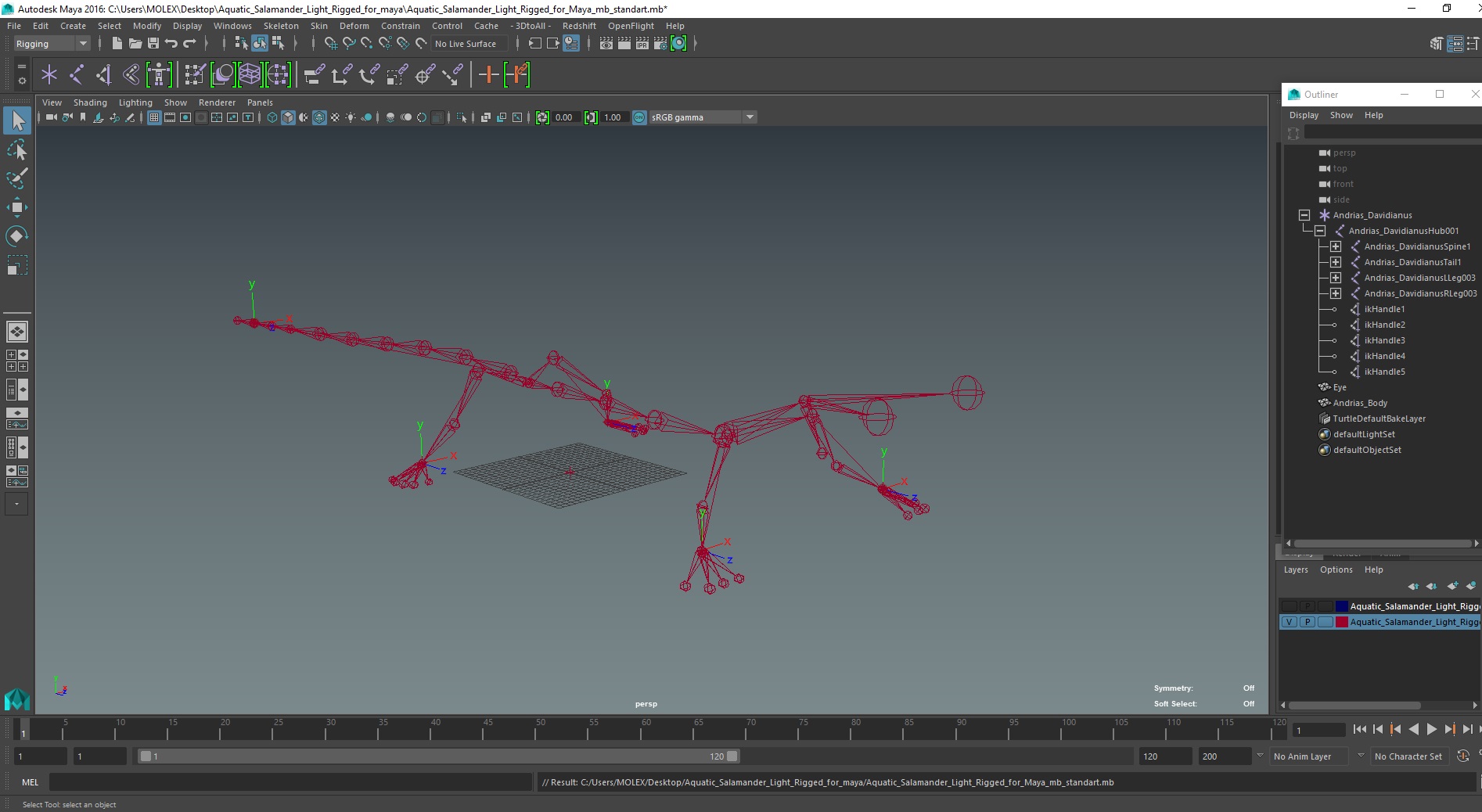The image size is (1482, 812).
Task: Expand Andrias_DavidianusLLeg003 node
Action: [1336, 278]
